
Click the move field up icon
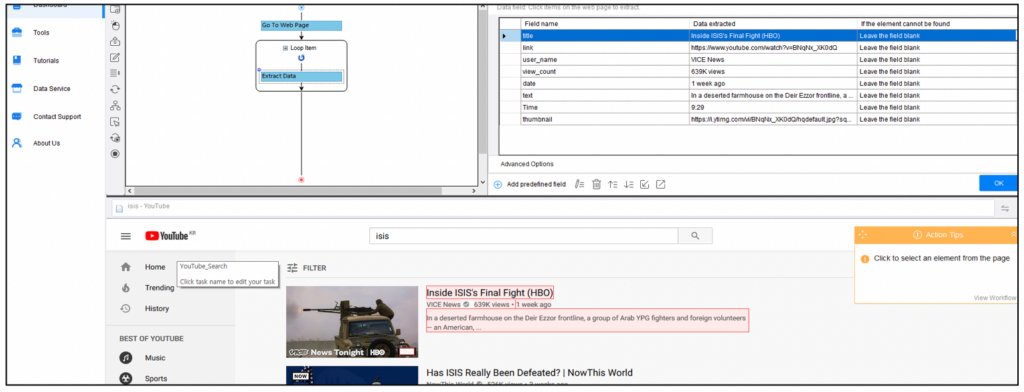click(x=613, y=185)
